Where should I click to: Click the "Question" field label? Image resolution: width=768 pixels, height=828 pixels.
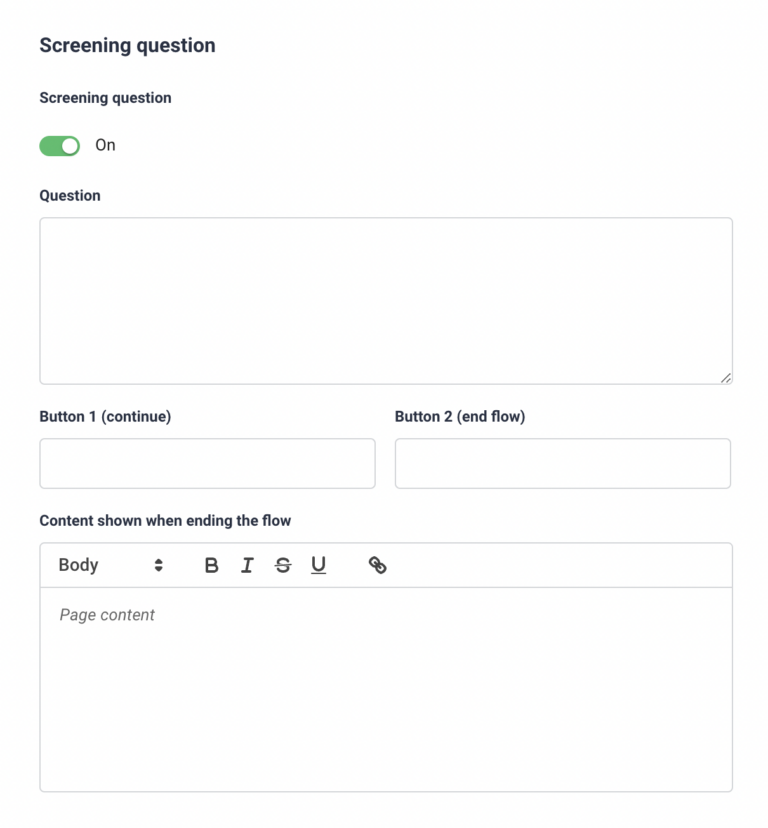tap(70, 196)
